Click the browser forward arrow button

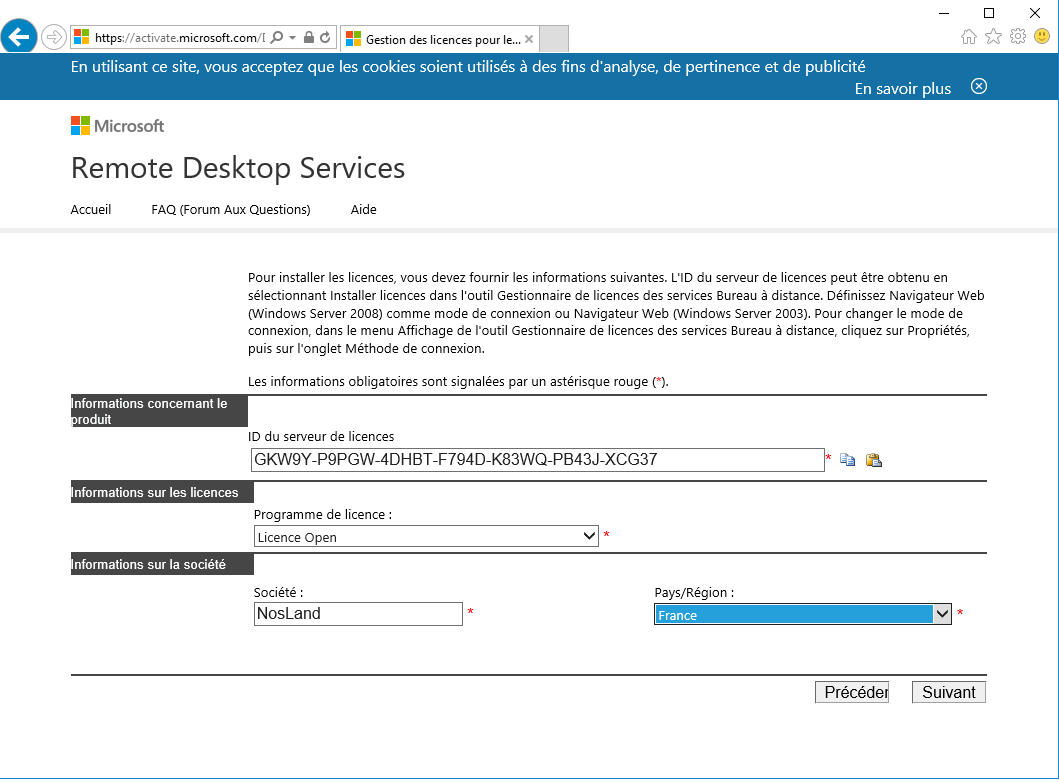point(53,37)
